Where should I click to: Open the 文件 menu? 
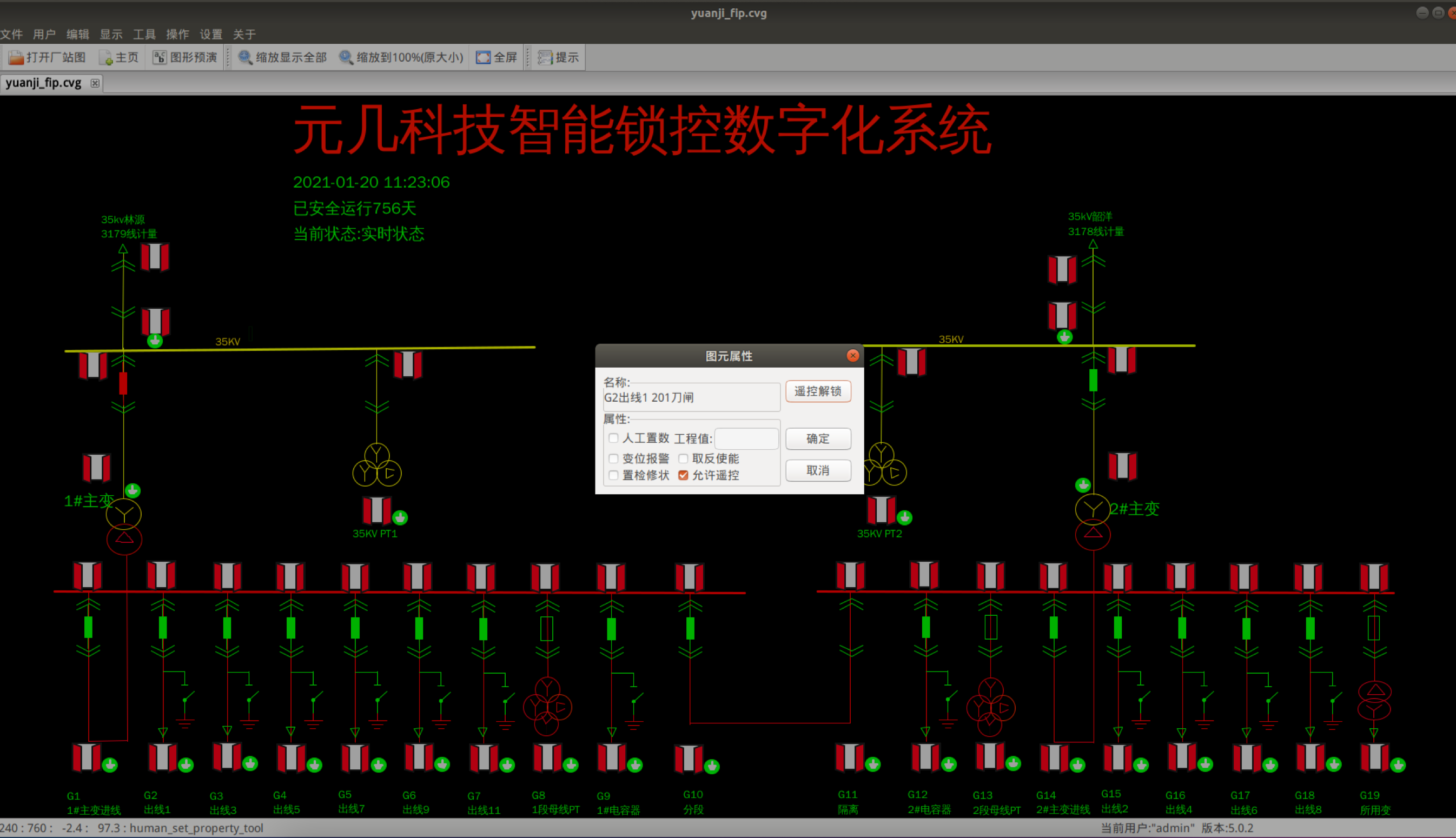click(11, 34)
